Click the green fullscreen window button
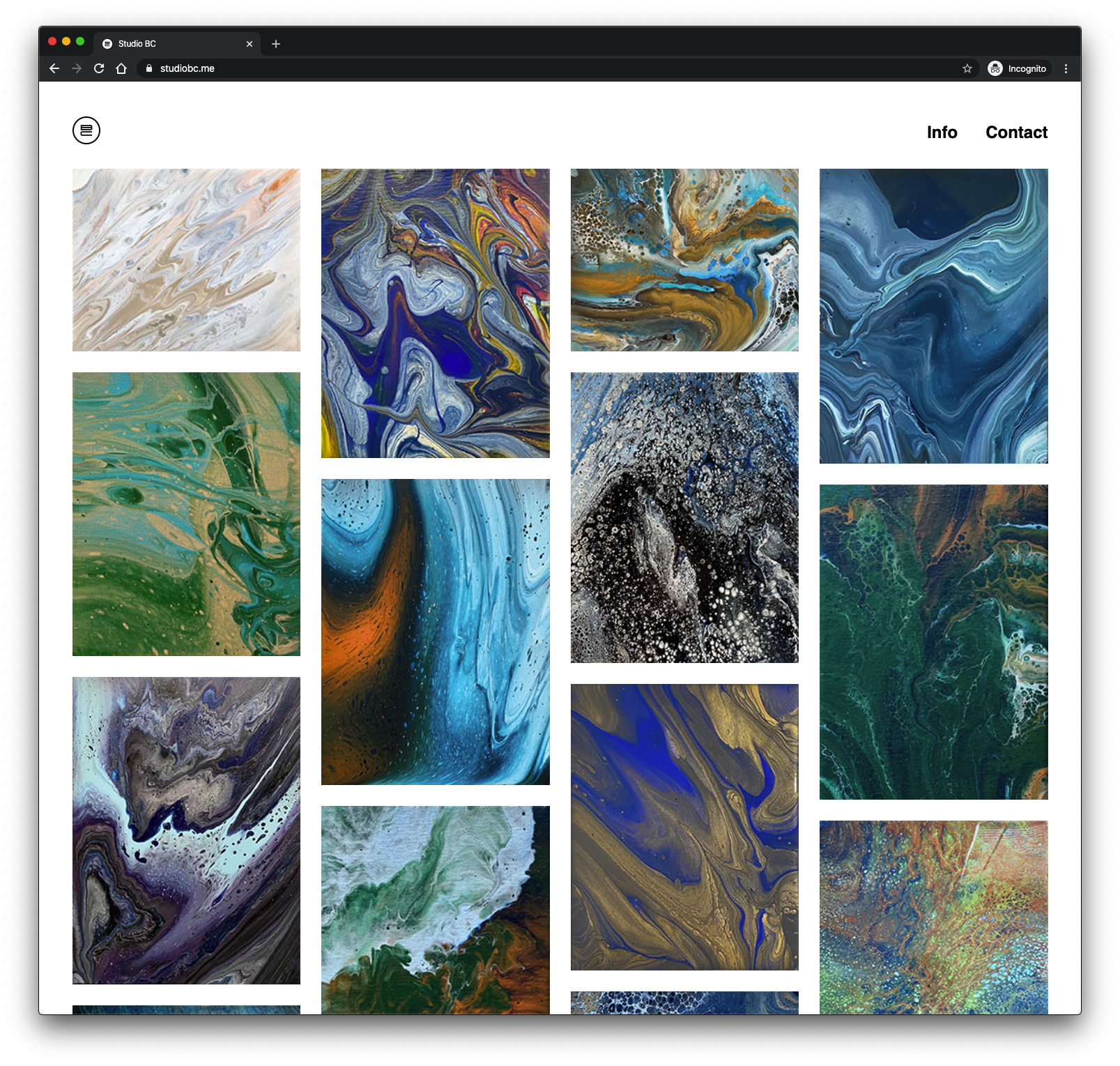 tap(80, 41)
